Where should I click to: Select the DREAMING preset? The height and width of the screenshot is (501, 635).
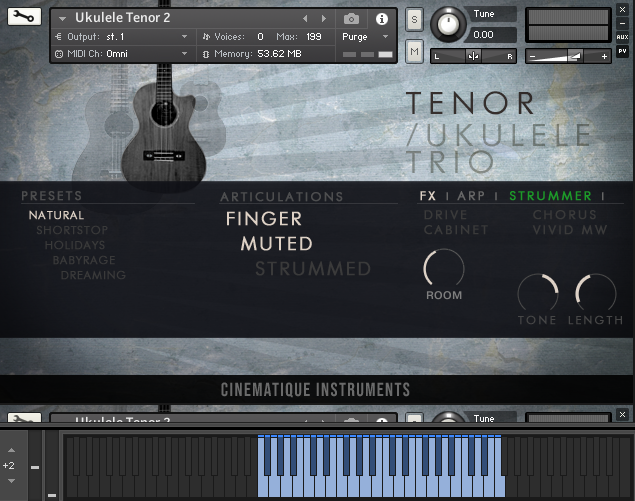(93, 275)
